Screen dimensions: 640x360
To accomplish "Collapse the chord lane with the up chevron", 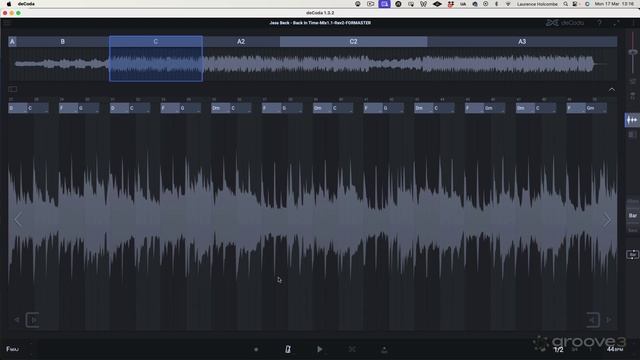I will (611, 89).
